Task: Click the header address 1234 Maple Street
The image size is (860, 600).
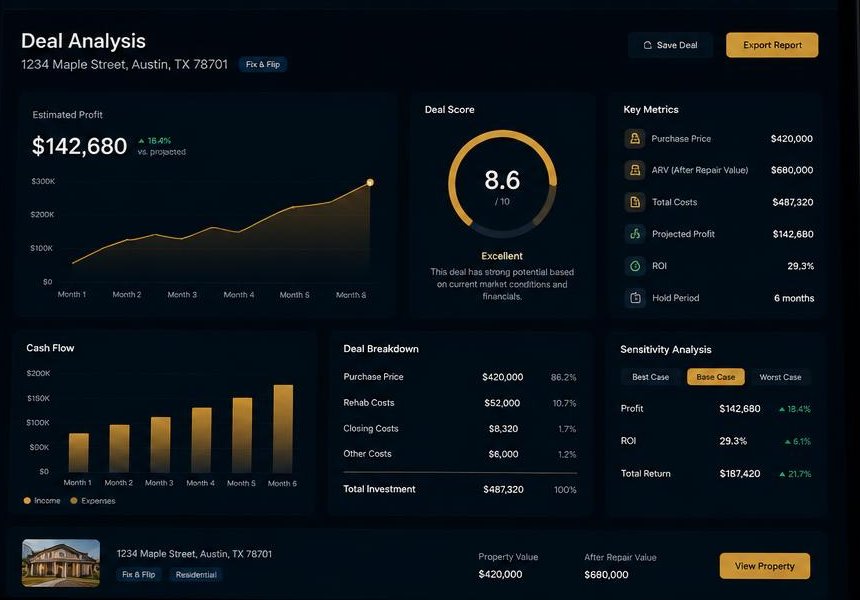Action: (125, 65)
